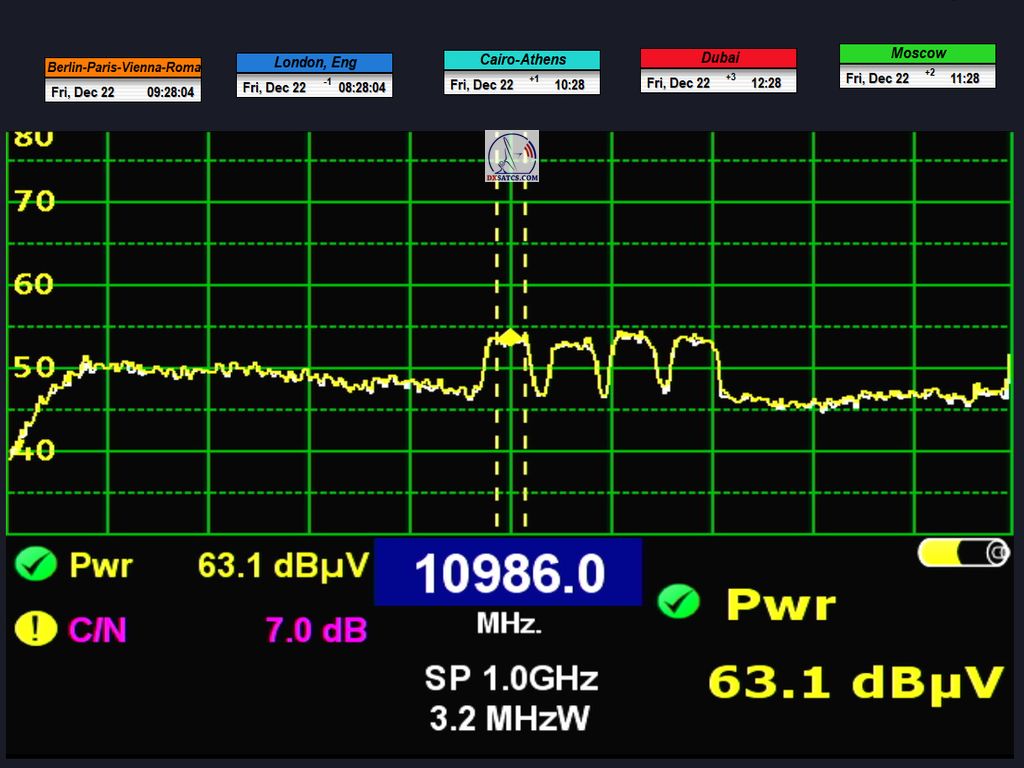The width and height of the screenshot is (1024, 768).
Task: Select the yellow diamond marker on spectrum
Action: click(511, 337)
